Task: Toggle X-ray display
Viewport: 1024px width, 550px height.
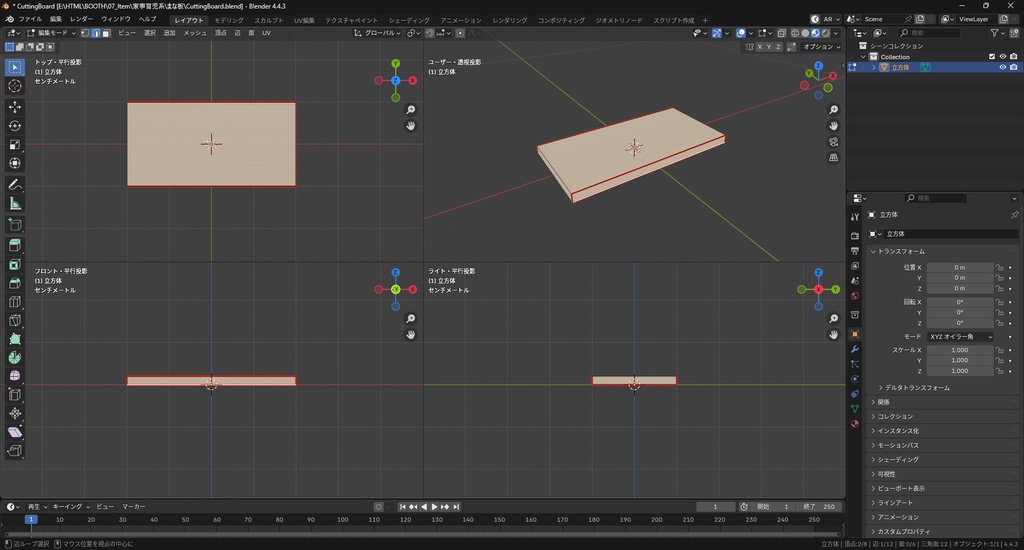Action: pos(782,33)
